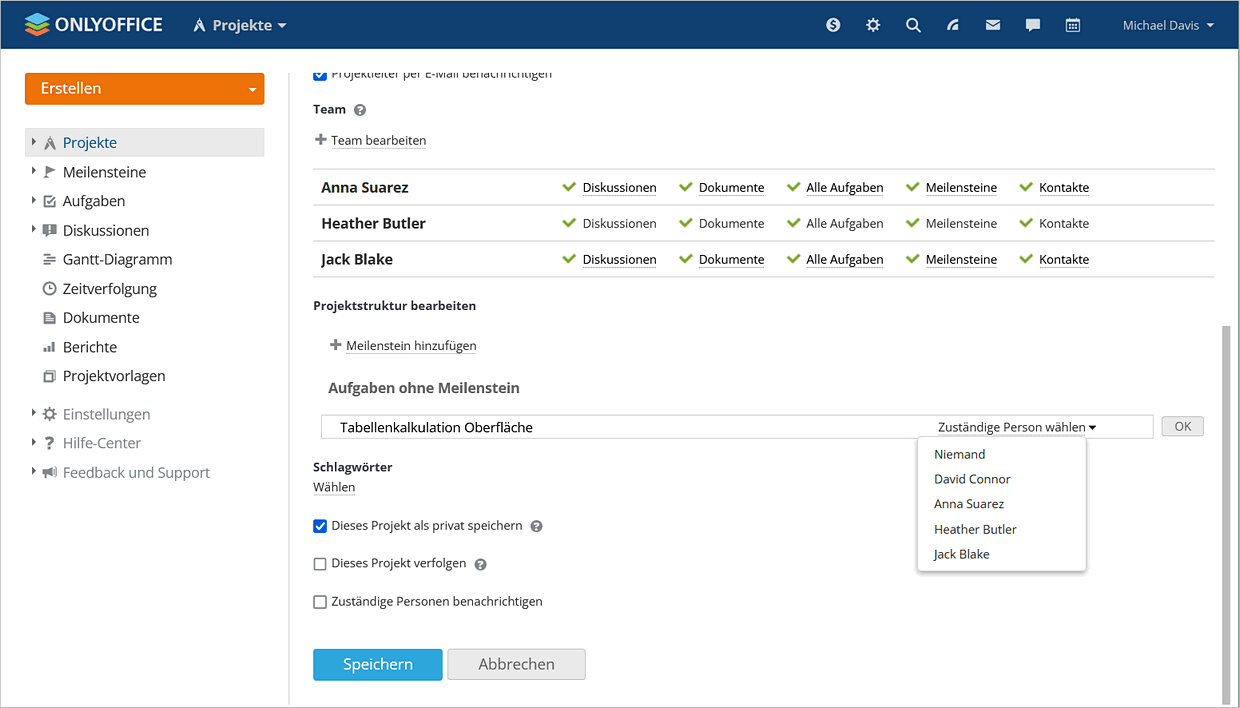The height and width of the screenshot is (708, 1240).
Task: Click the Diskussionen sidebar icon
Action: point(49,230)
